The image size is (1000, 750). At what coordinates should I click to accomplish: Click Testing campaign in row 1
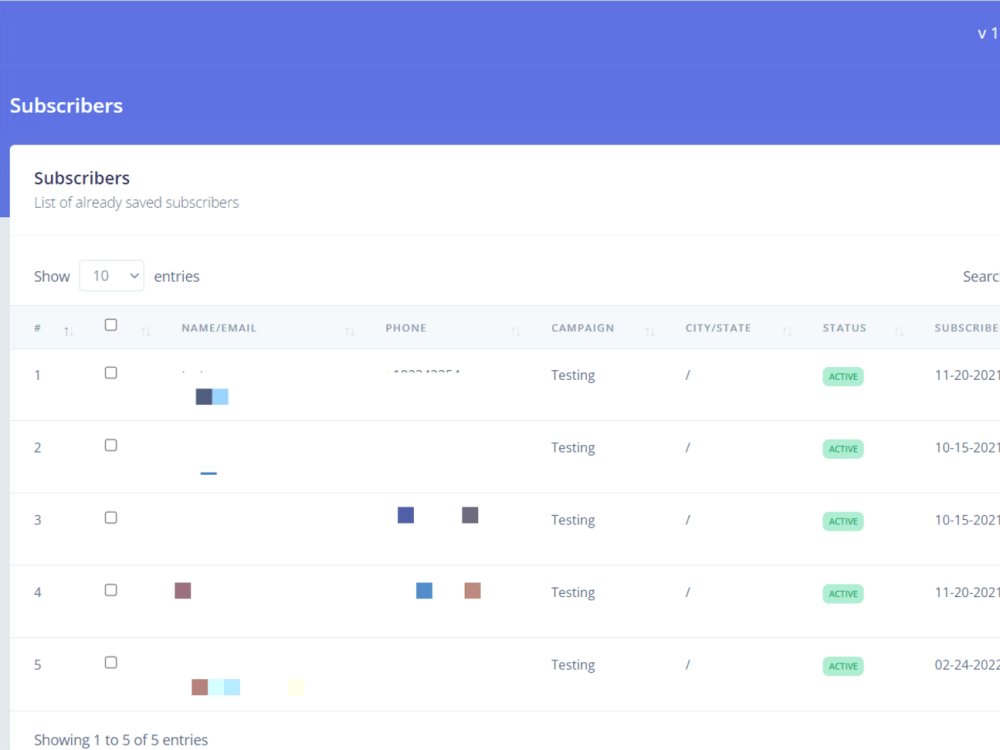pyautogui.click(x=573, y=375)
